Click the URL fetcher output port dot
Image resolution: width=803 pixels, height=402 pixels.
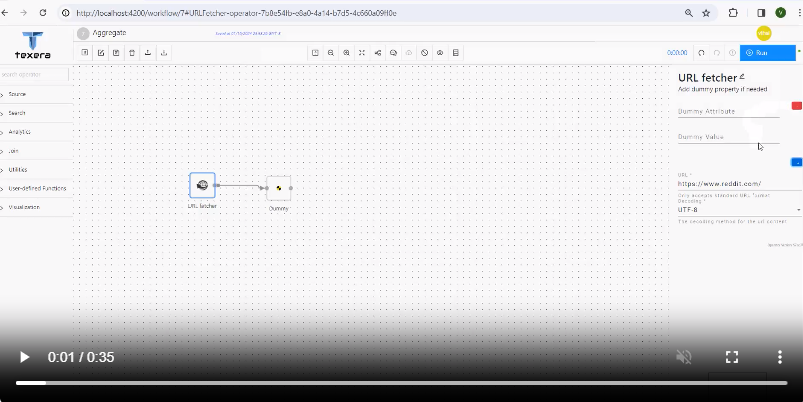(x=217, y=185)
